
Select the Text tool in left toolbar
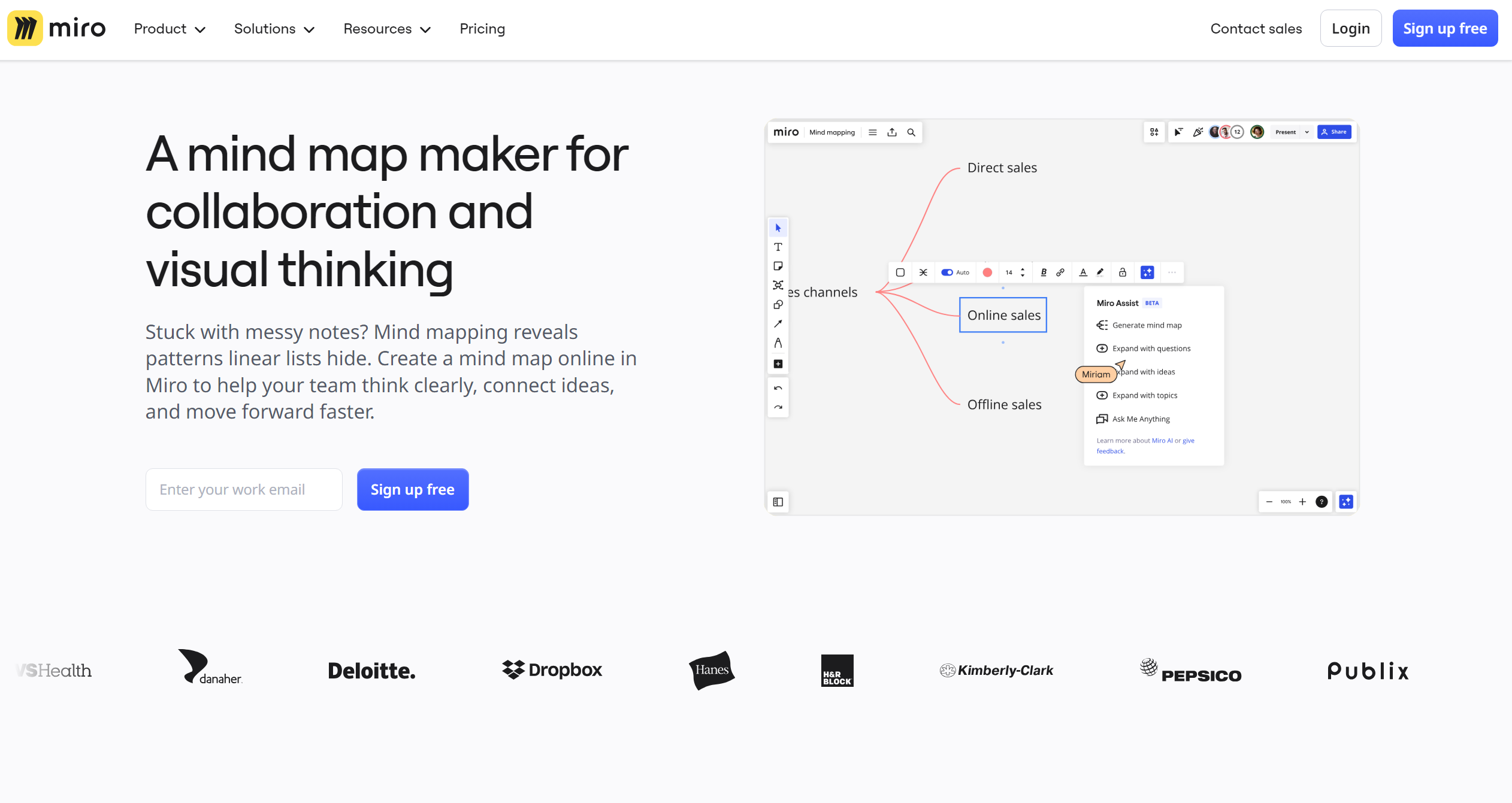(x=778, y=247)
